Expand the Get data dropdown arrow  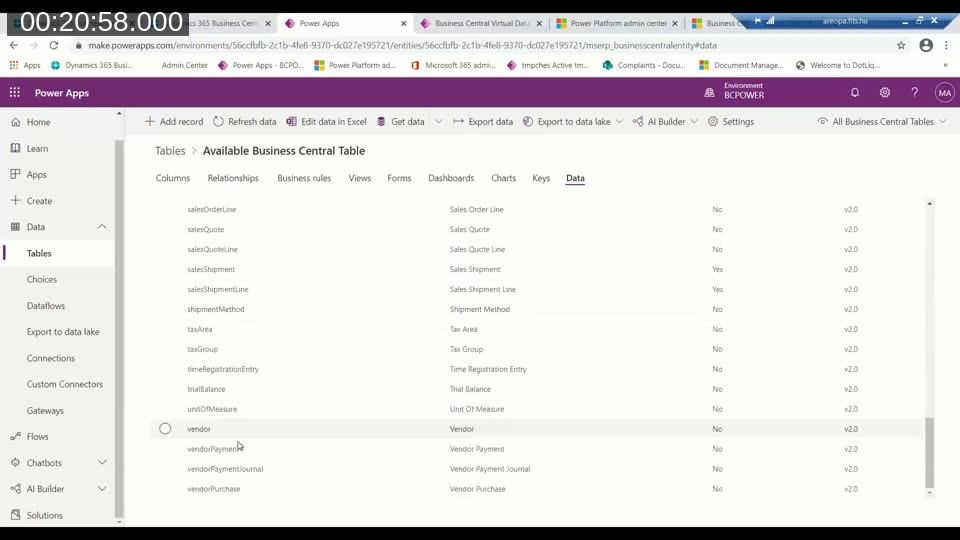pos(438,121)
